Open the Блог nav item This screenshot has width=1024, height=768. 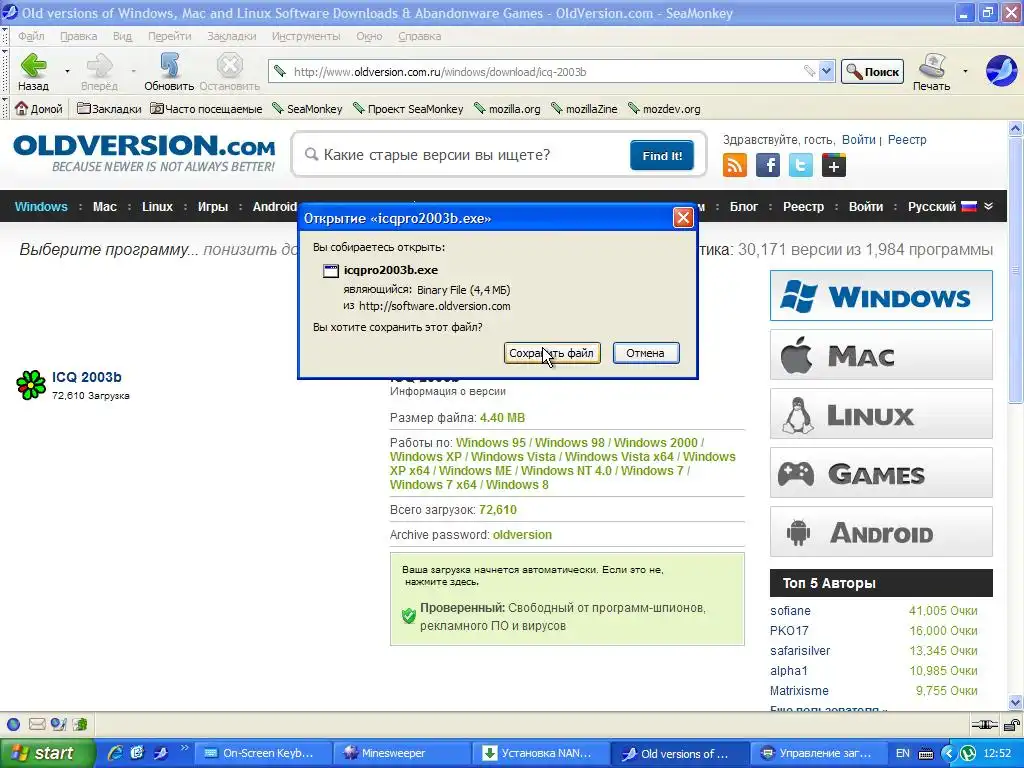tap(744, 206)
